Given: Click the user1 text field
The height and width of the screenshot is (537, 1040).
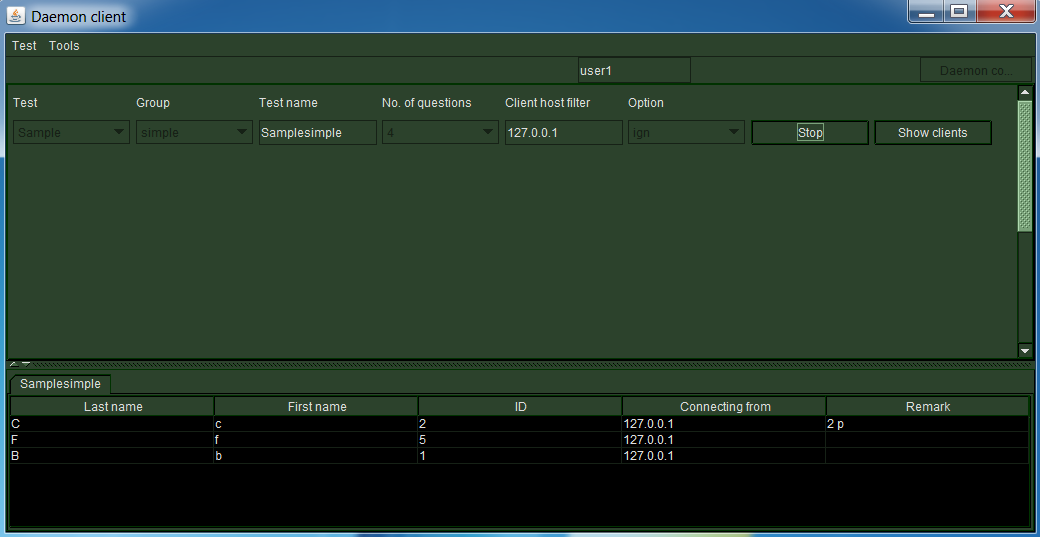Looking at the screenshot, I should pyautogui.click(x=634, y=71).
